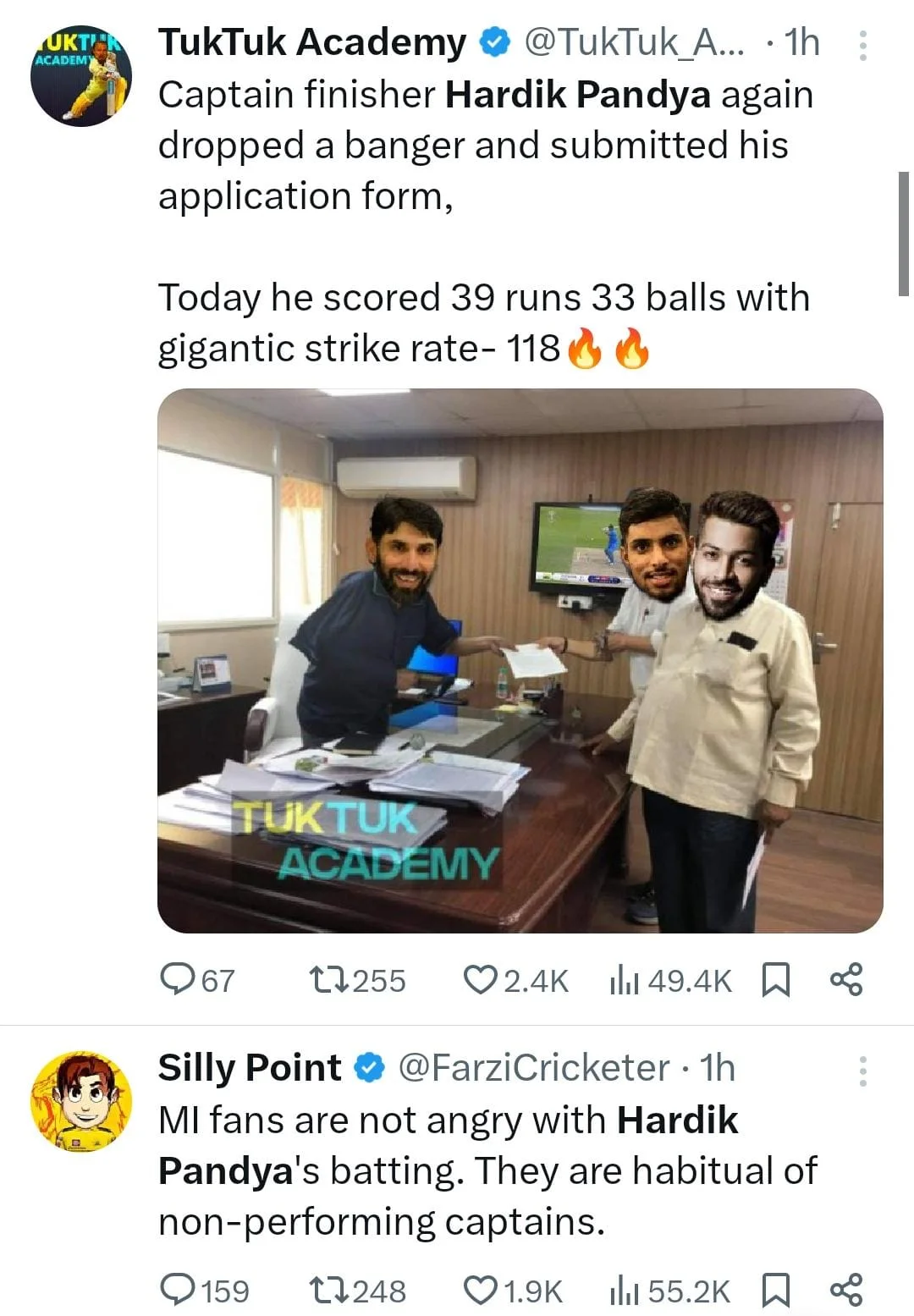Like the Silly Point tweet

(480, 1290)
